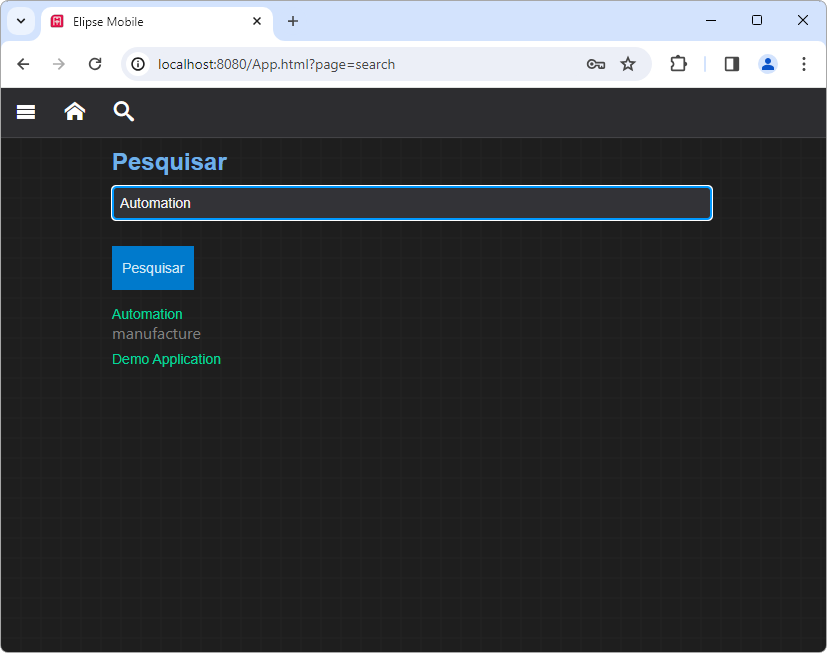Toggle the browser side panel
The image size is (827, 653).
(x=732, y=64)
